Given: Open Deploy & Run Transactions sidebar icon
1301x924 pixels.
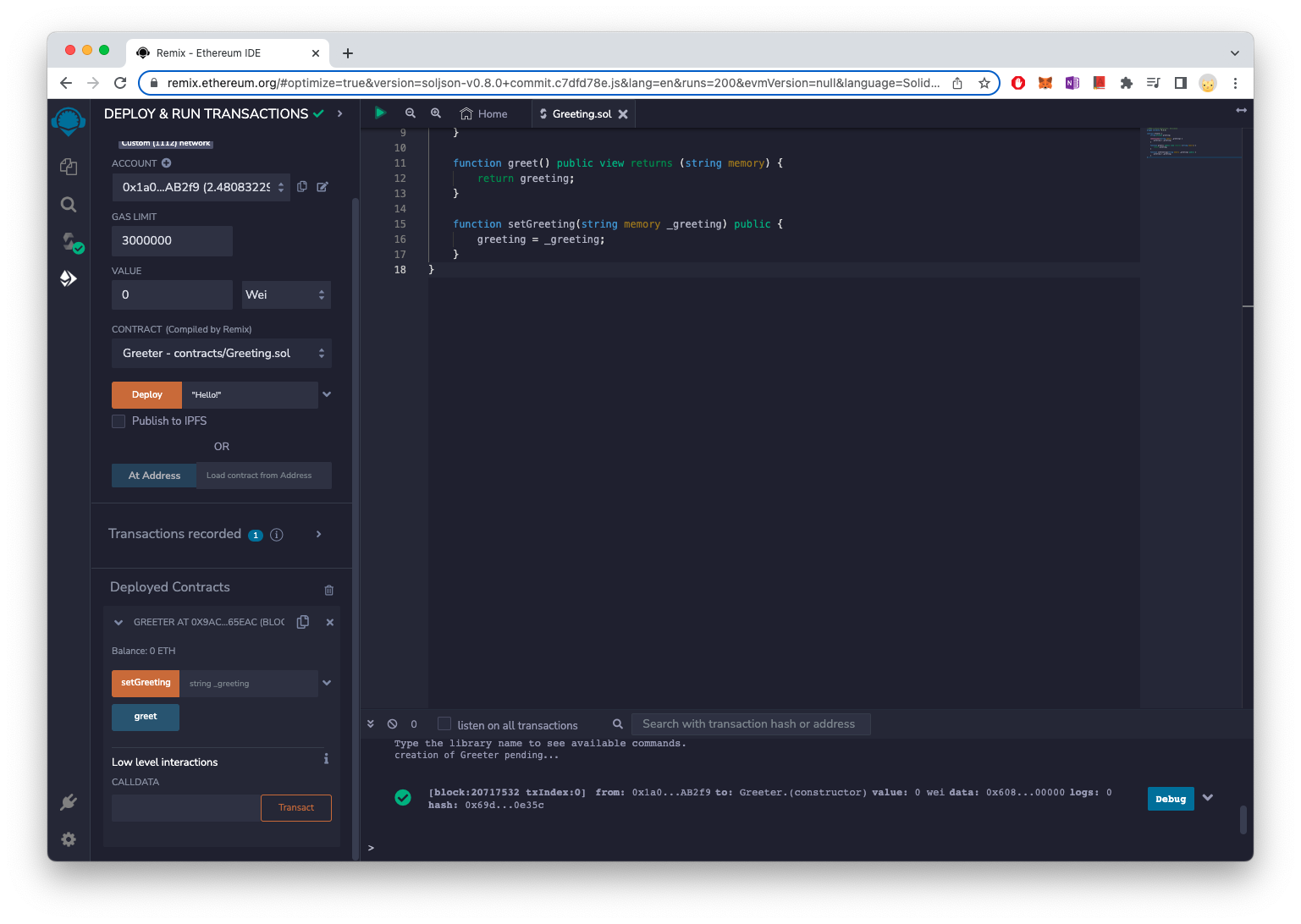Looking at the screenshot, I should pos(69,278).
